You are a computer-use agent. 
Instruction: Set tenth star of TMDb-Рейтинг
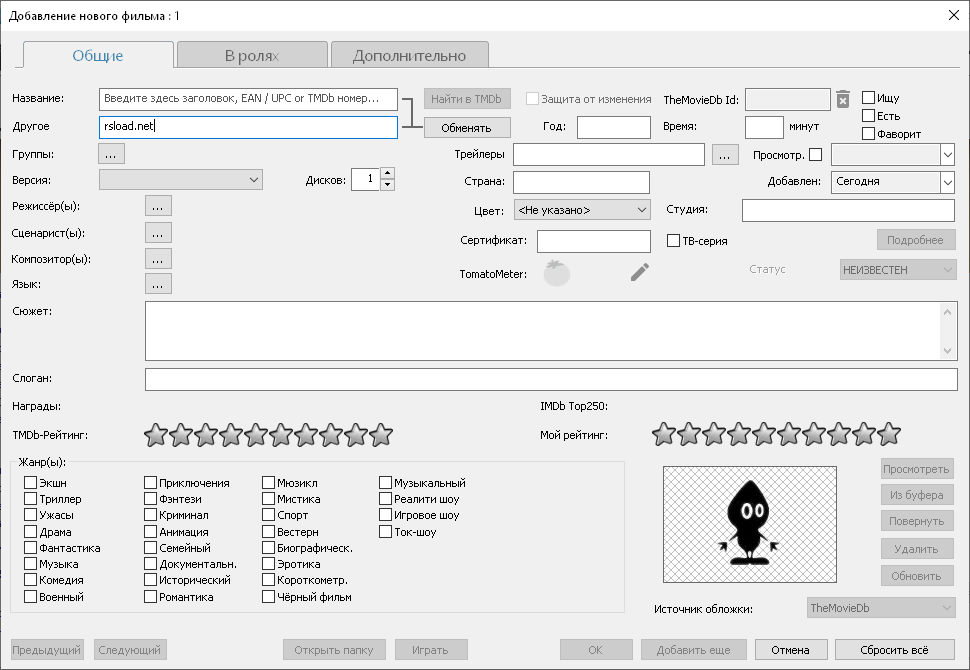[381, 435]
